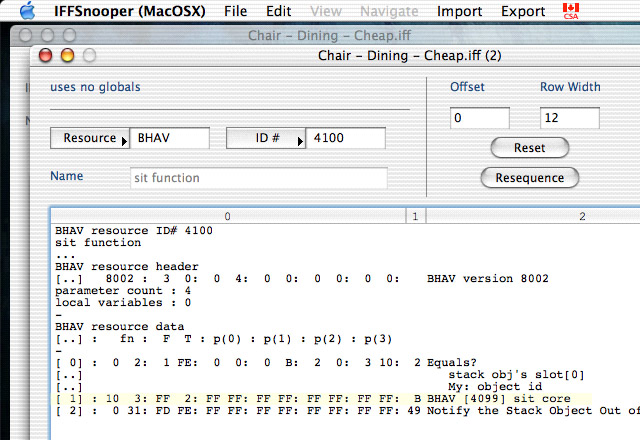Click the ID field showing 4100
640x440 pixels.
click(x=345, y=139)
